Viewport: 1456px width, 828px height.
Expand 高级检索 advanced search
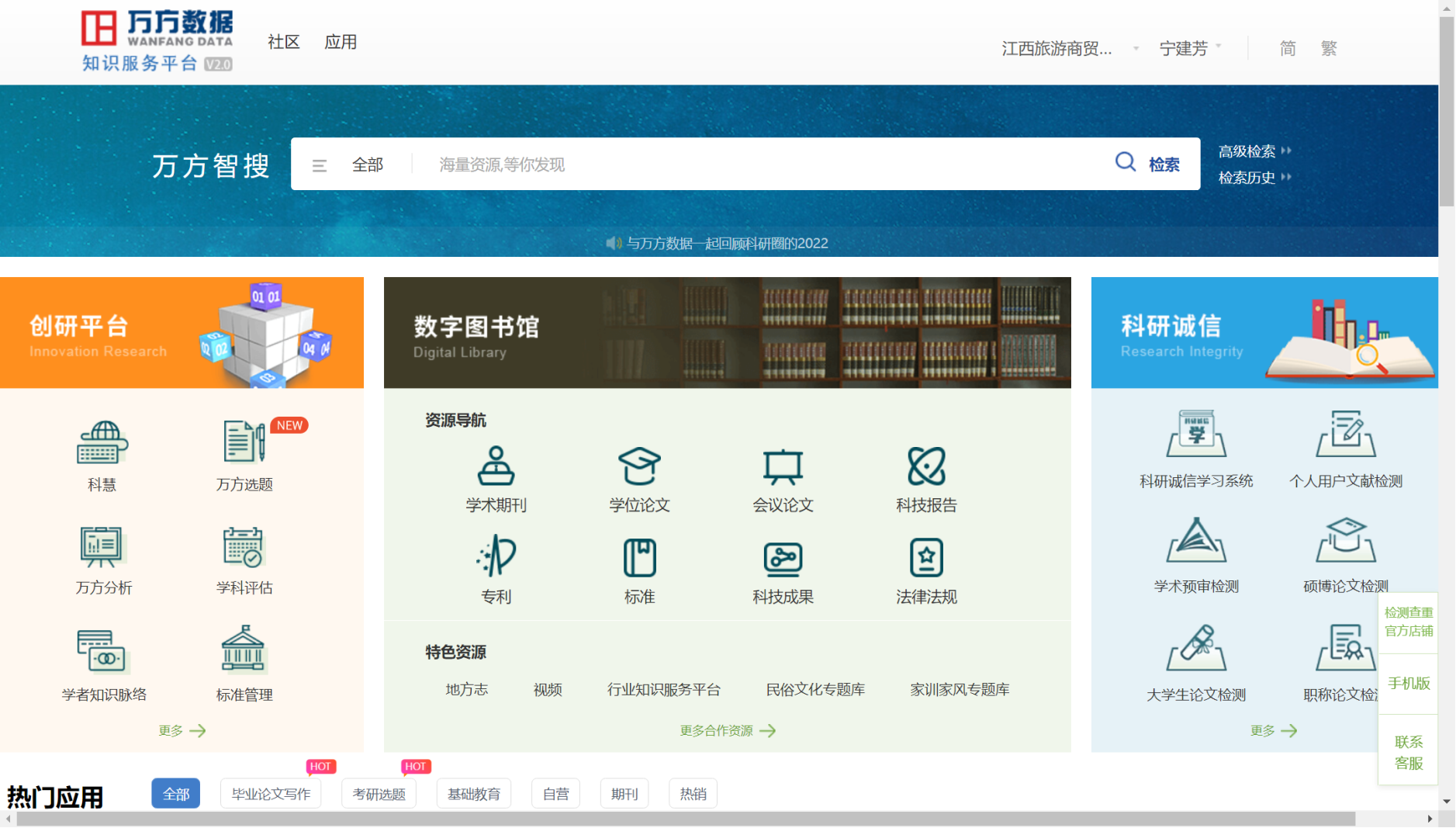pos(1254,151)
